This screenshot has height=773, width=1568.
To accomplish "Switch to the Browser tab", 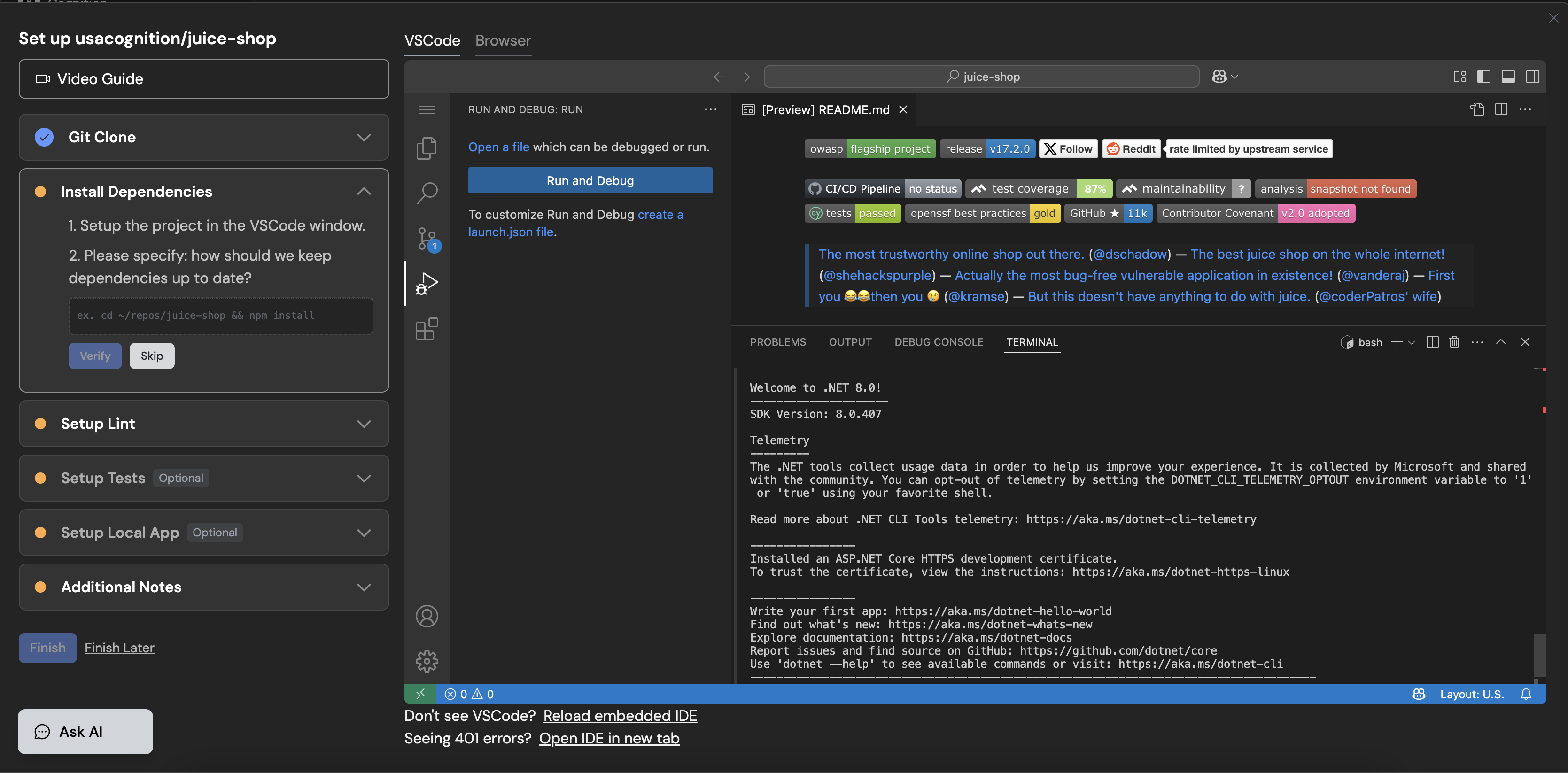I will pyautogui.click(x=503, y=40).
